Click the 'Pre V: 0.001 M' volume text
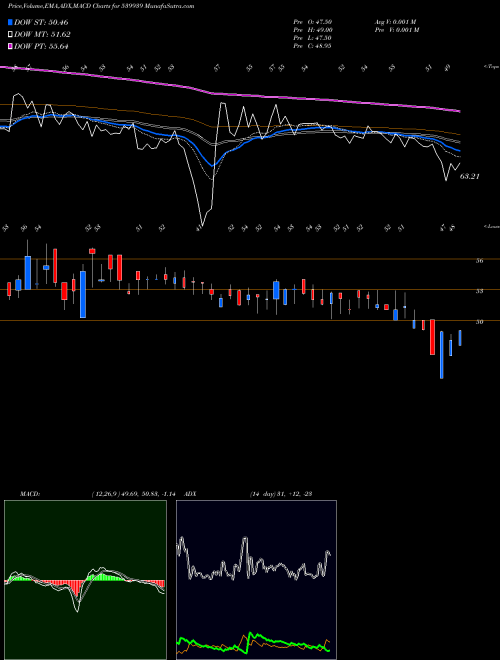The height and width of the screenshot is (660, 500). pos(396,30)
